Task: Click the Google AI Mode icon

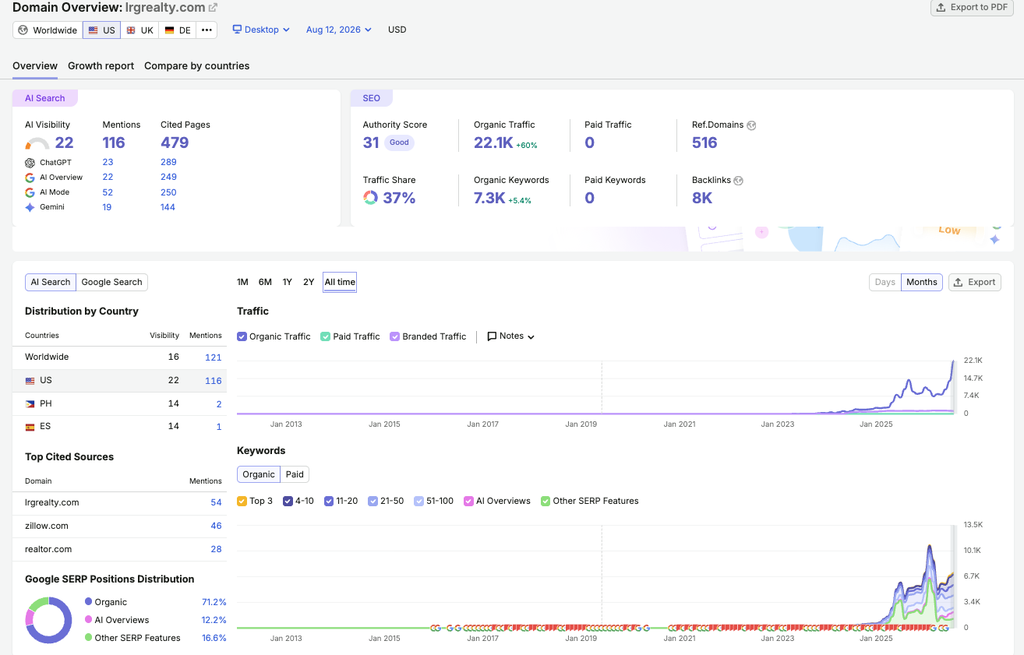Action: pyautogui.click(x=29, y=193)
